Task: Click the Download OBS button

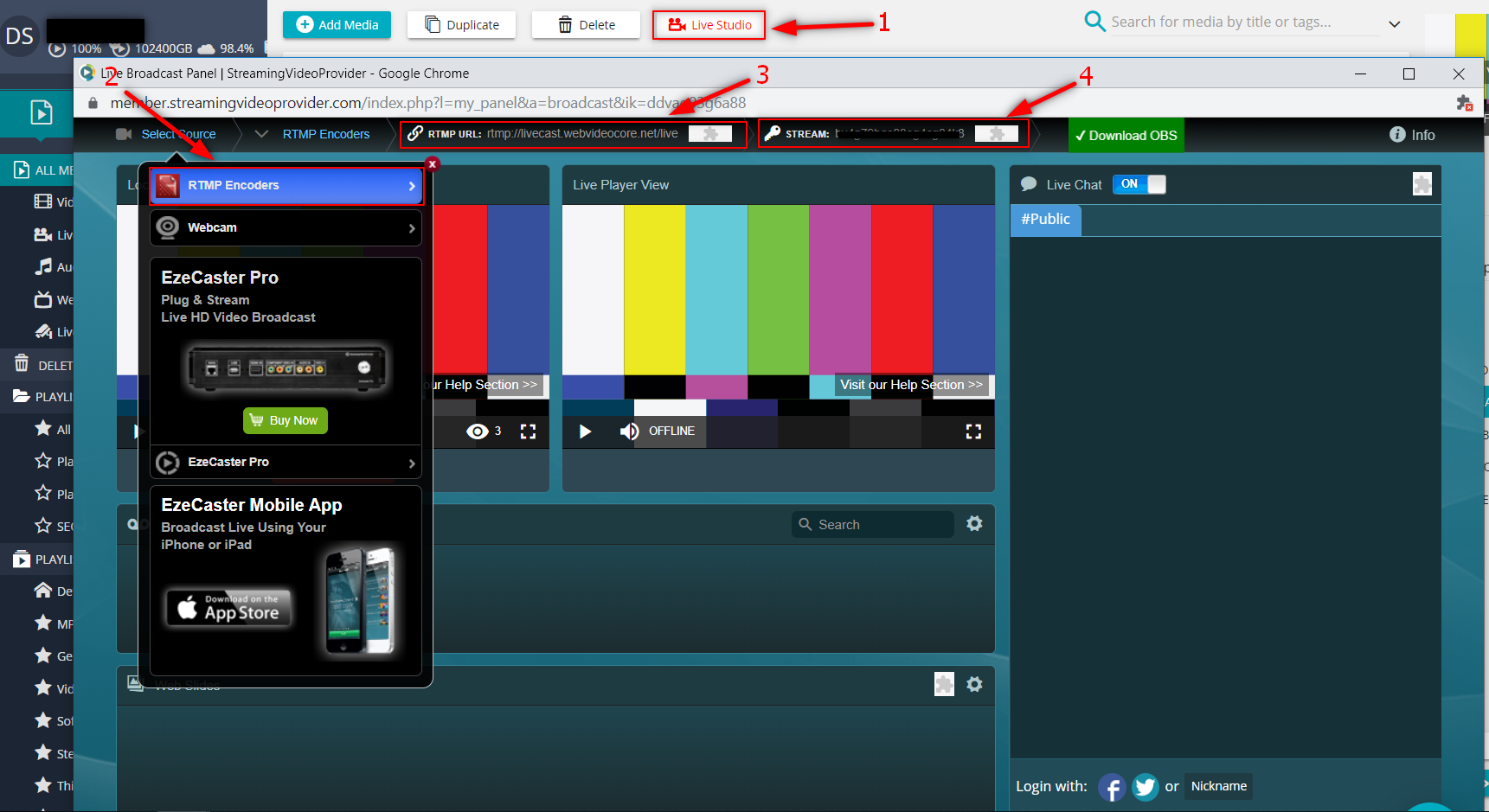Action: tap(1125, 135)
